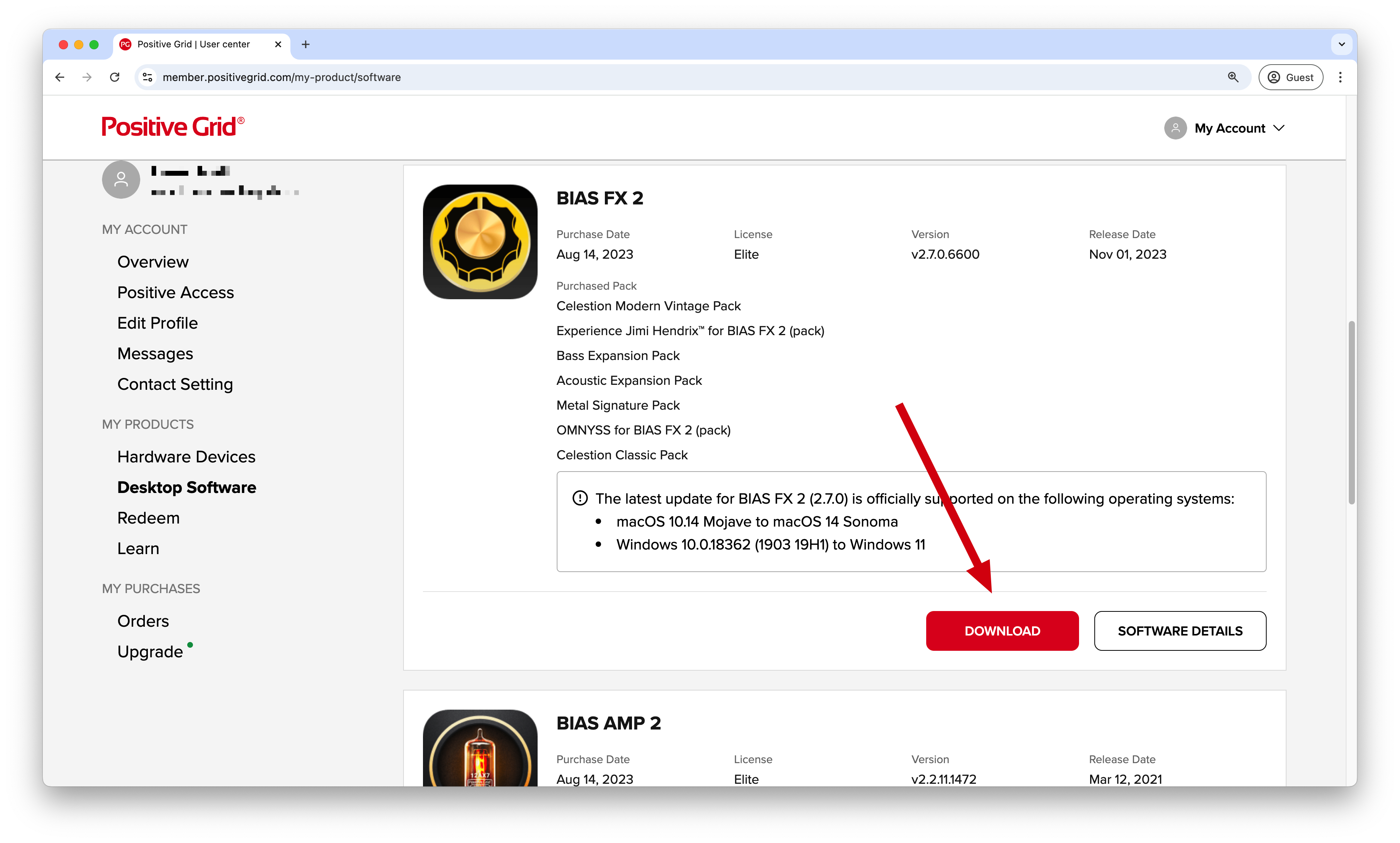This screenshot has height=843, width=1400.
Task: Click the MY PRODUCTS section heading
Action: point(147,424)
